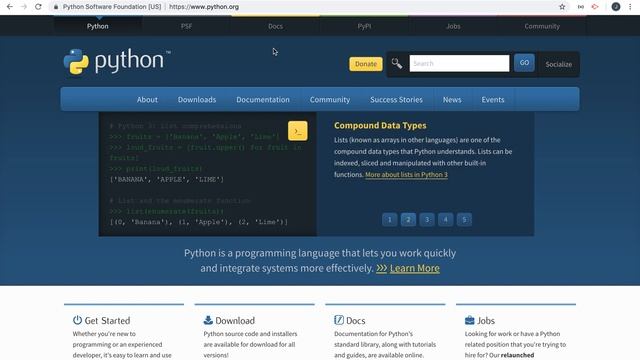640x360 pixels.
Task: Click the Get Started heading
Action: (107, 321)
